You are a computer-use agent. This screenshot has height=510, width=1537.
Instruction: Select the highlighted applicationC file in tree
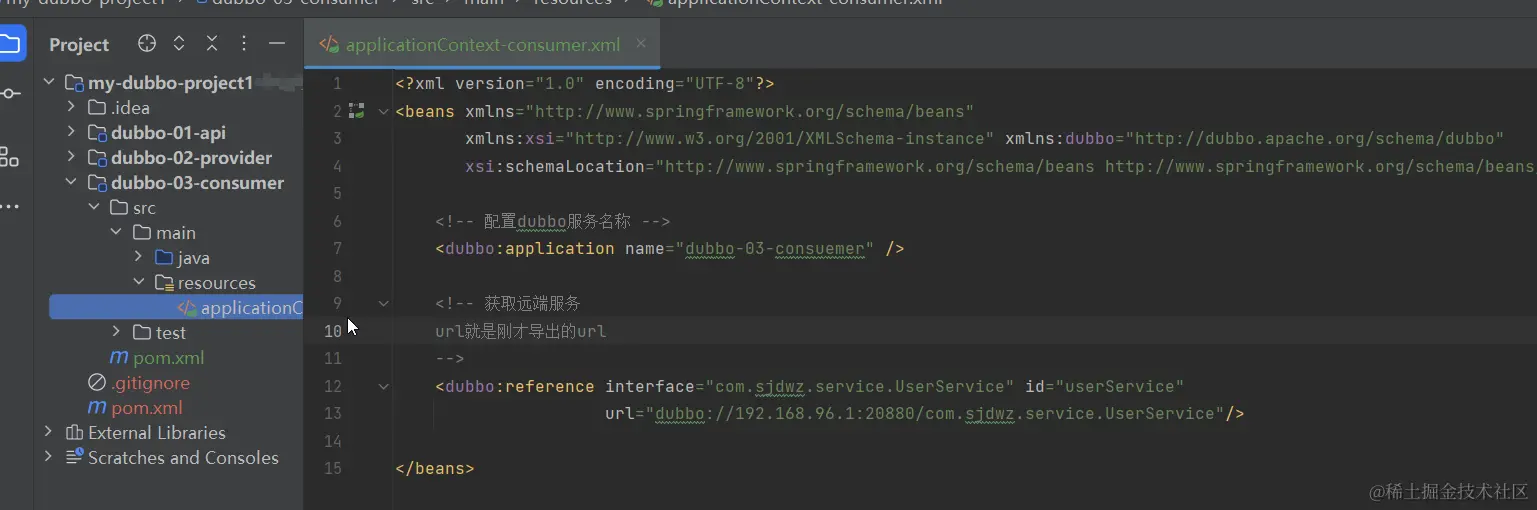176,307
